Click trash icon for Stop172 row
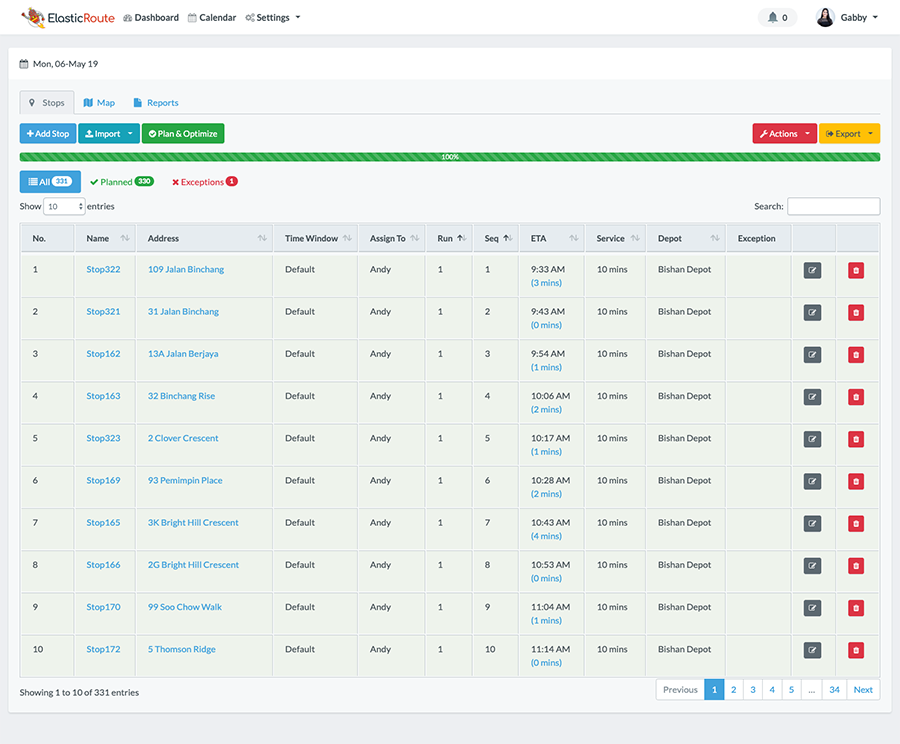 856,650
